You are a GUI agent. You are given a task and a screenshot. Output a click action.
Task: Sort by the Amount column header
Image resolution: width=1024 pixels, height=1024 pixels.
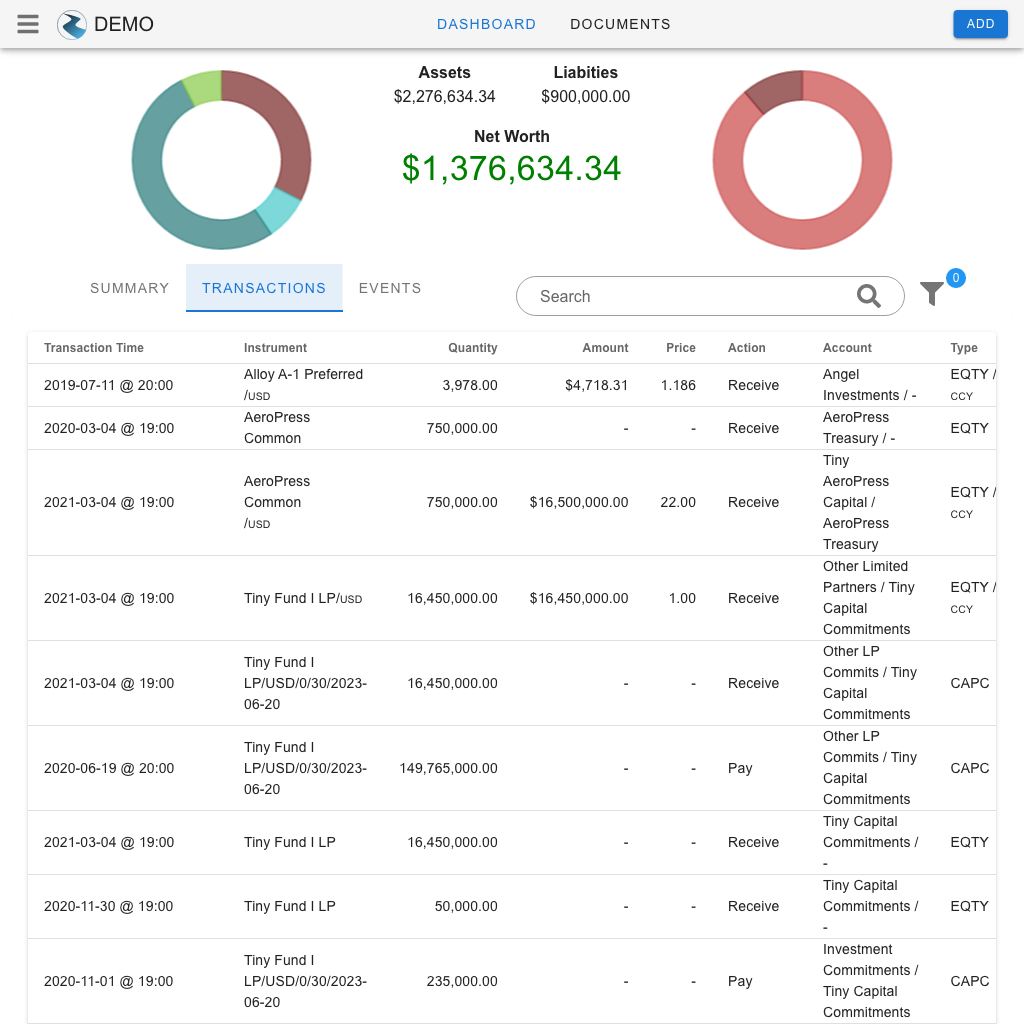click(605, 348)
